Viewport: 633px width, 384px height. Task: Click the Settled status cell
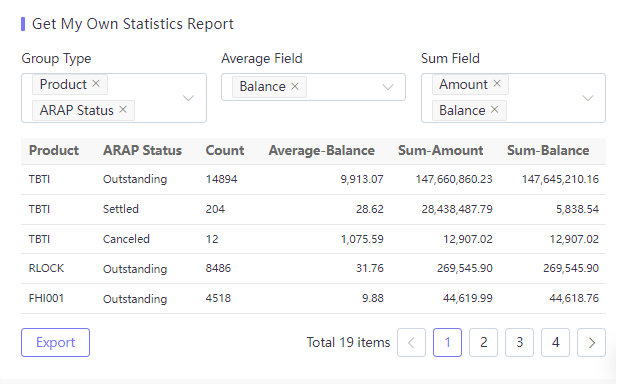coord(121,209)
